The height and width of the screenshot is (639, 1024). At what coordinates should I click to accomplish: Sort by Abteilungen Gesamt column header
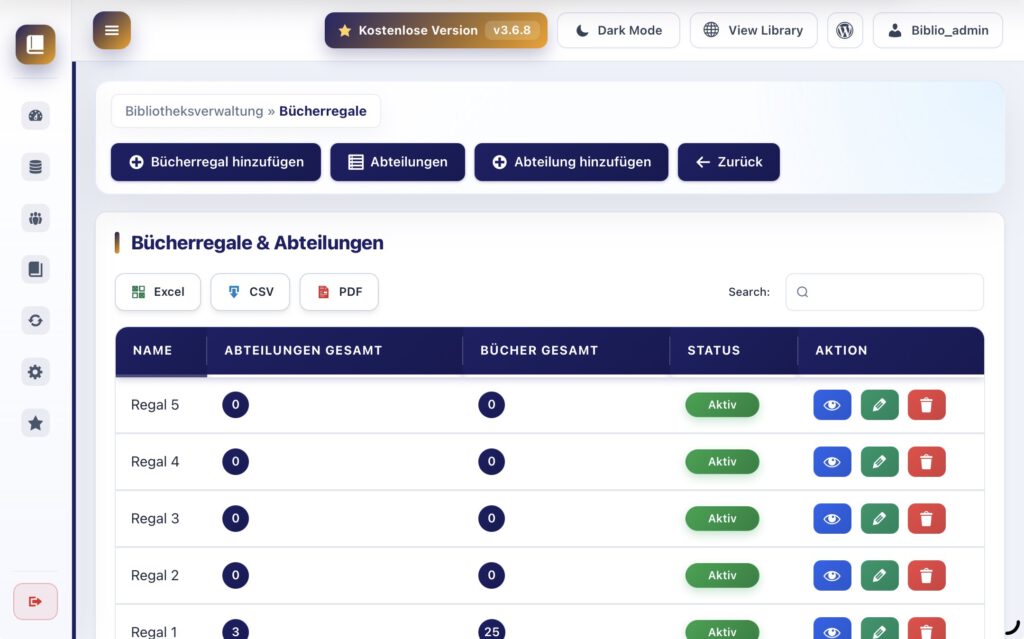tap(334, 350)
